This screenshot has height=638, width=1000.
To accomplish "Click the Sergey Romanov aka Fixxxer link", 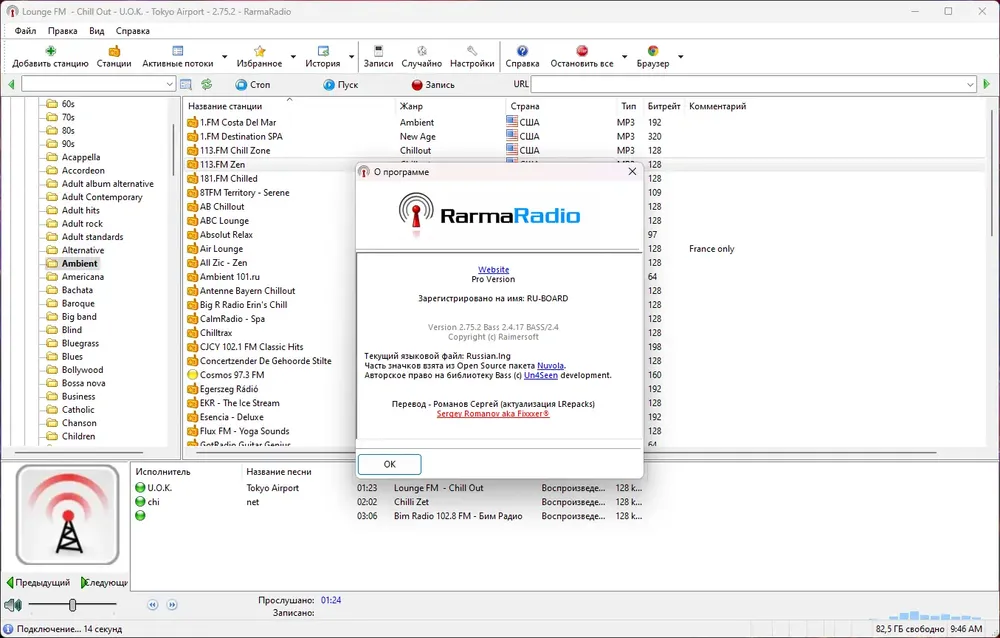I will (493, 413).
